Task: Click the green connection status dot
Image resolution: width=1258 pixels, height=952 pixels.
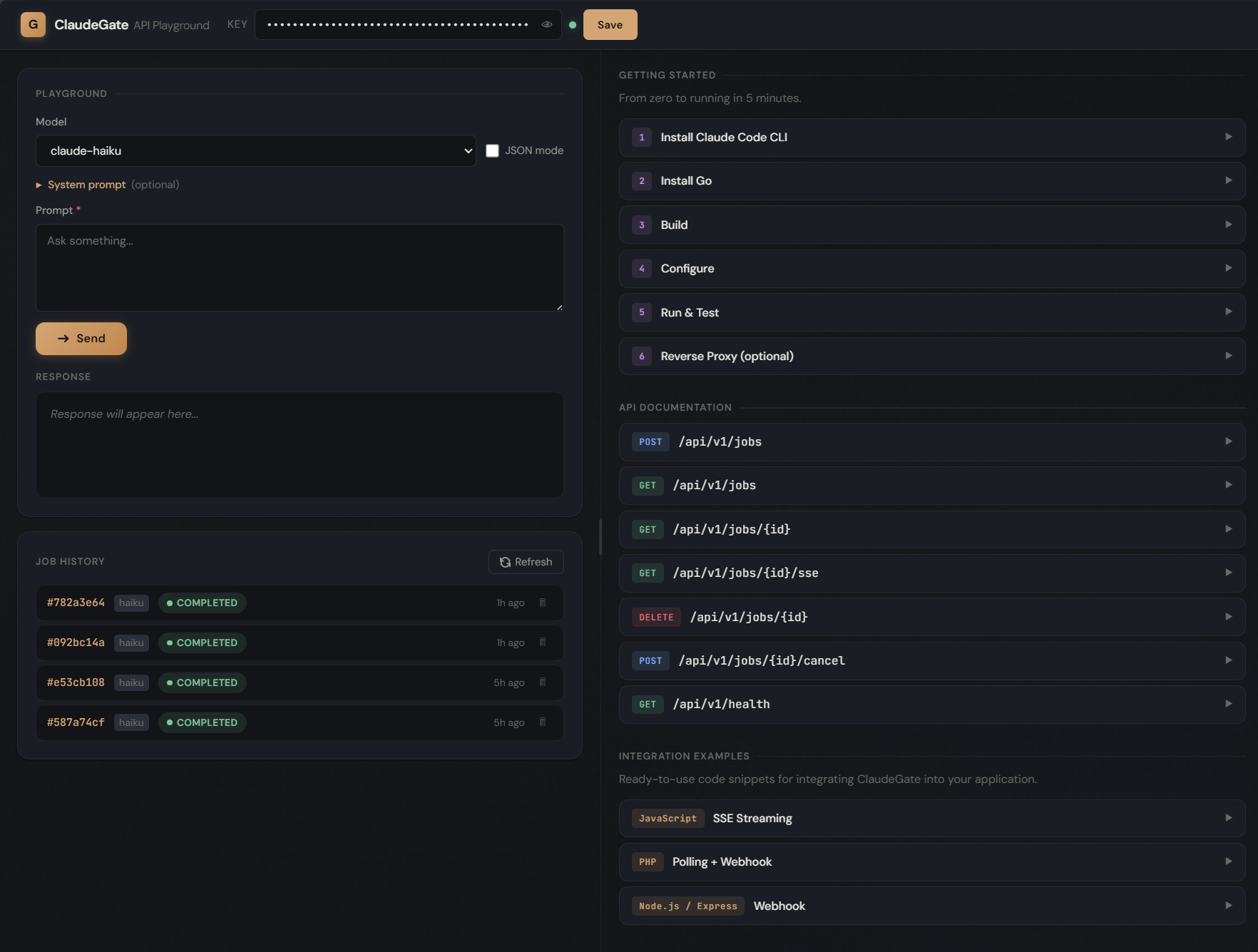Action: pyautogui.click(x=571, y=24)
